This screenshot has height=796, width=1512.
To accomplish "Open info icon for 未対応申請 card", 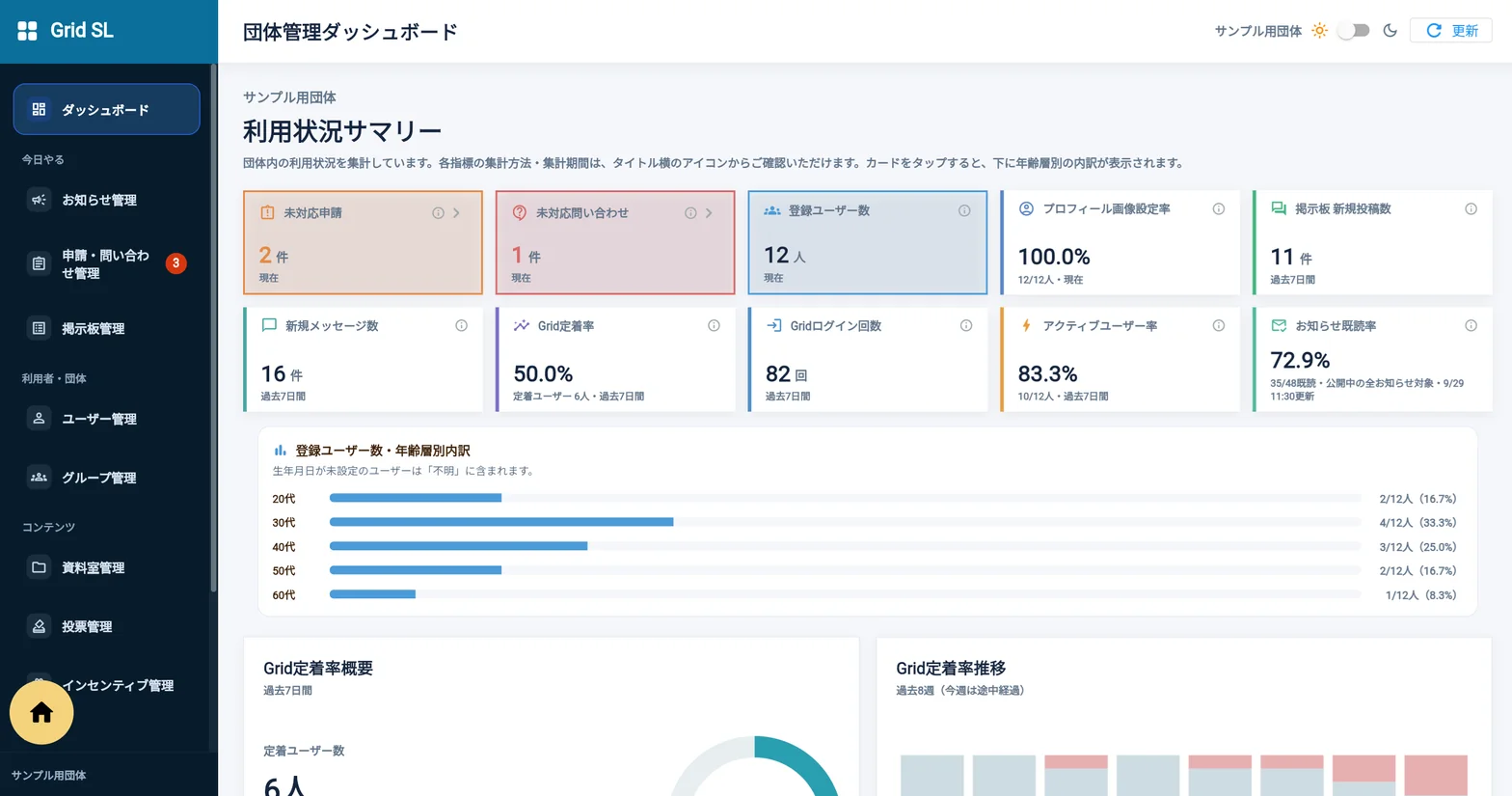I will pyautogui.click(x=438, y=213).
